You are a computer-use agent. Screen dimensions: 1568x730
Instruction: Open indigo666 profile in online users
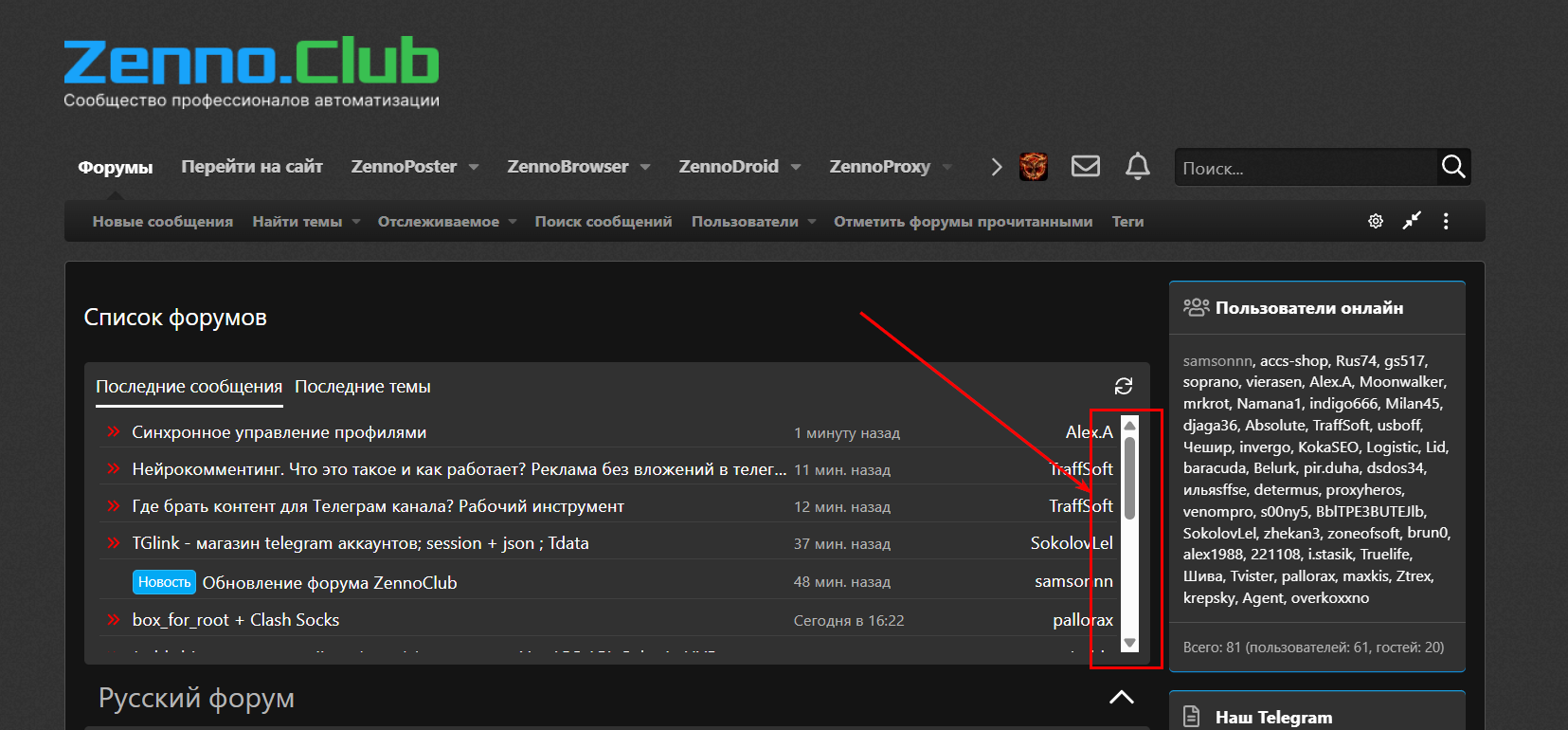click(x=1343, y=404)
